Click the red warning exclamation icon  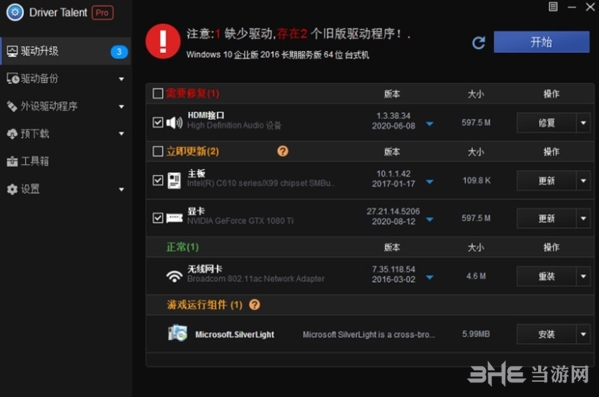[x=163, y=41]
